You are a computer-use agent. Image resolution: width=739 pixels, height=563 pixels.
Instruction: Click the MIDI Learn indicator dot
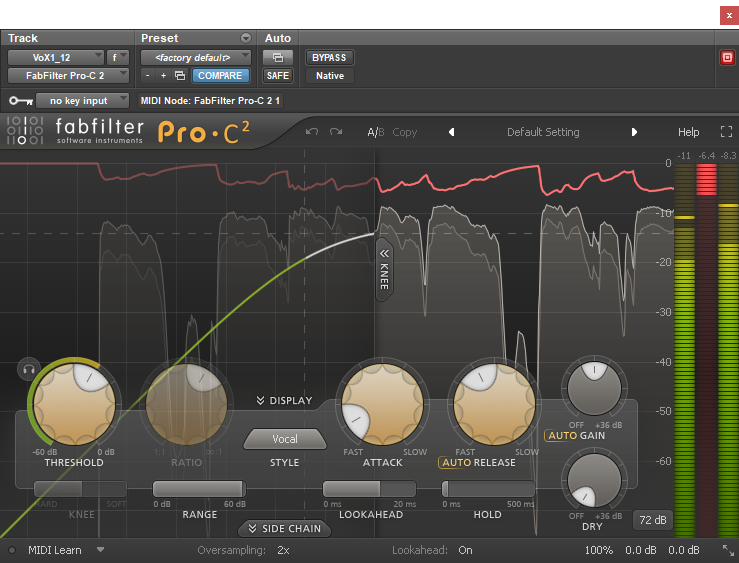click(12, 550)
